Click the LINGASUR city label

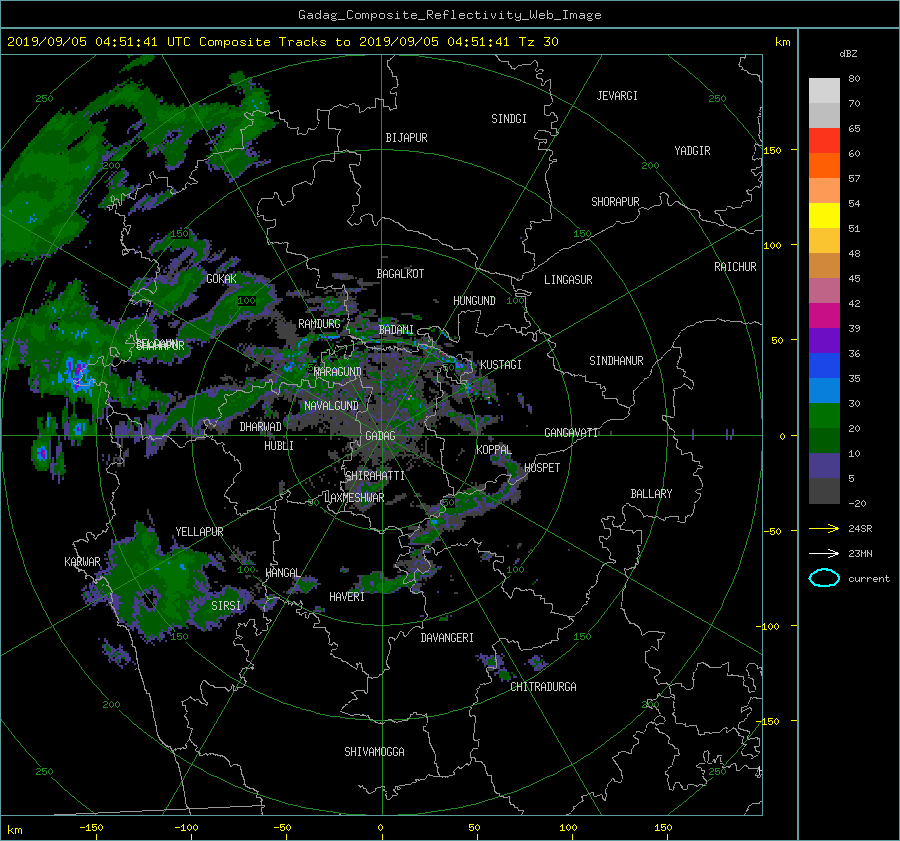pos(568,280)
